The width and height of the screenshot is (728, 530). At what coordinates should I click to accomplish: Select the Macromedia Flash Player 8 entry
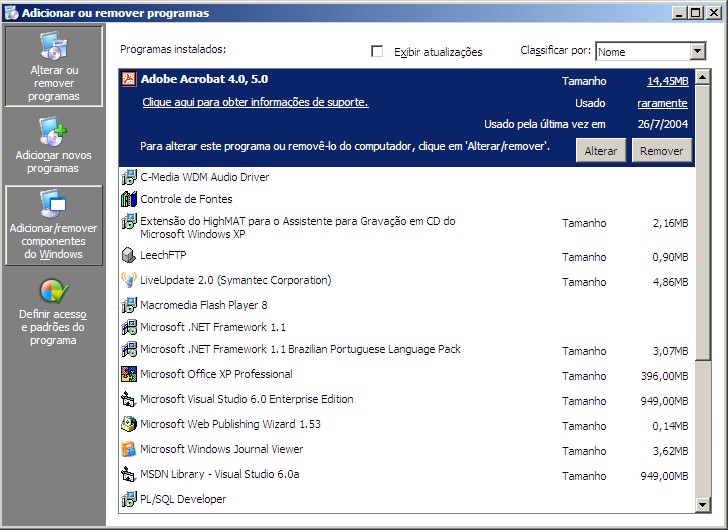point(407,305)
